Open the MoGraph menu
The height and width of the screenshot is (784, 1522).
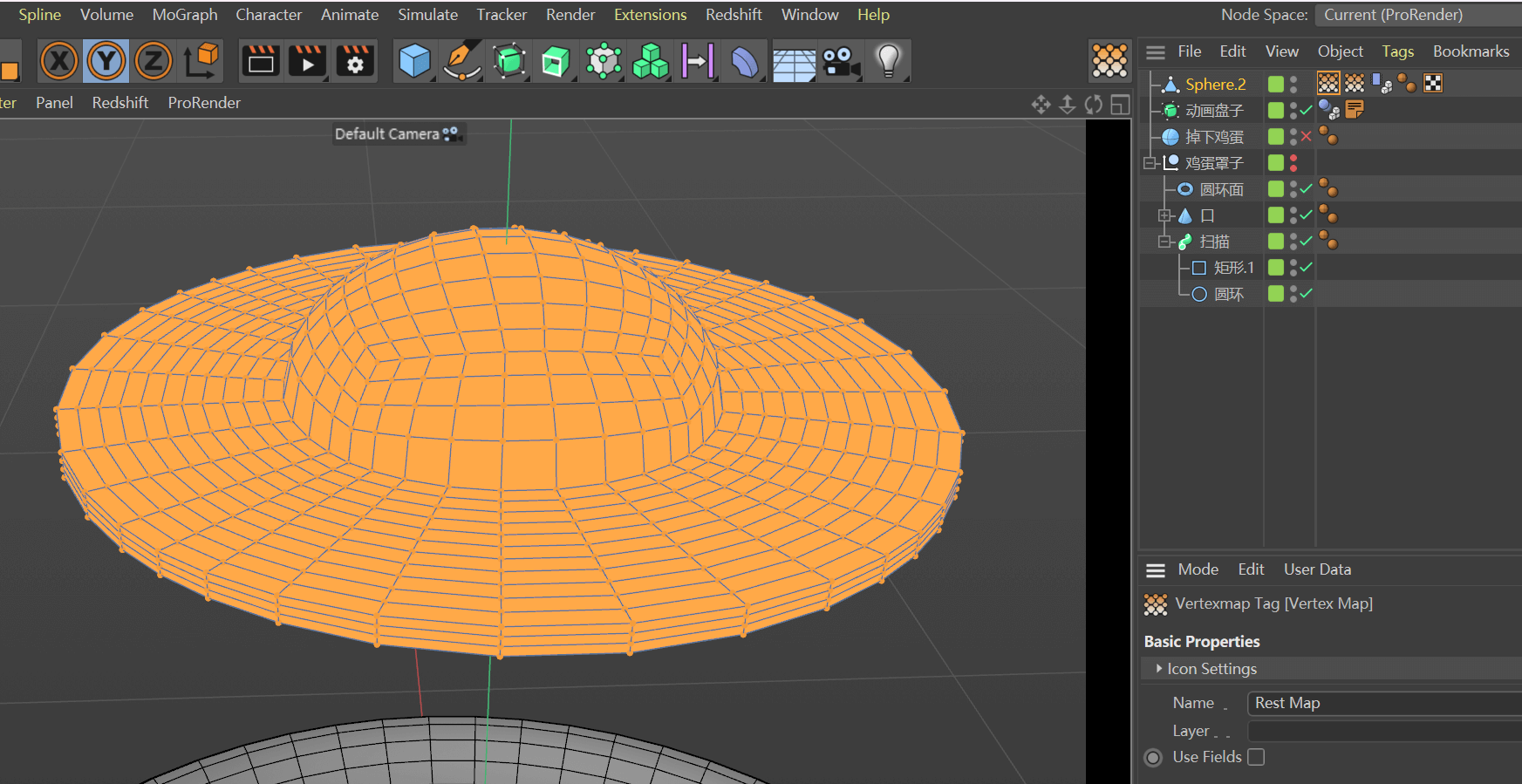click(x=185, y=15)
